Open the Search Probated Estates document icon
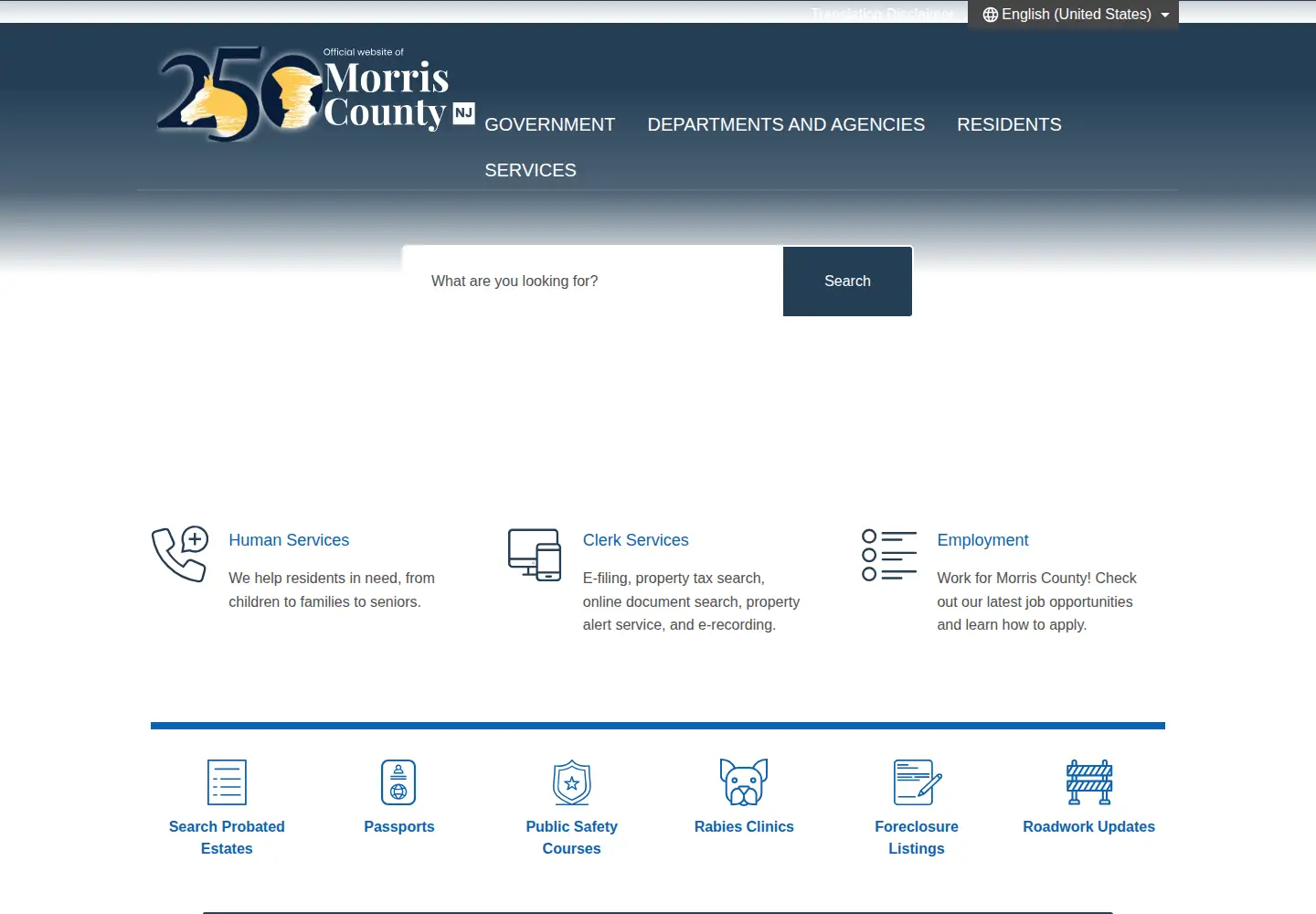Viewport: 1316px width, 914px height. pyautogui.click(x=227, y=782)
